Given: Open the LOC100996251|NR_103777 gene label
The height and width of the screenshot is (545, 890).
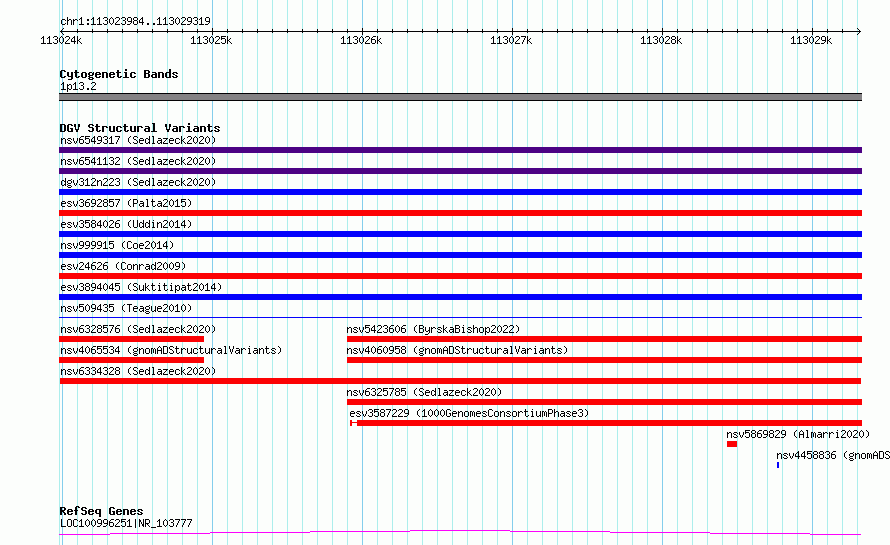Looking at the screenshot, I should pyautogui.click(x=126, y=523).
